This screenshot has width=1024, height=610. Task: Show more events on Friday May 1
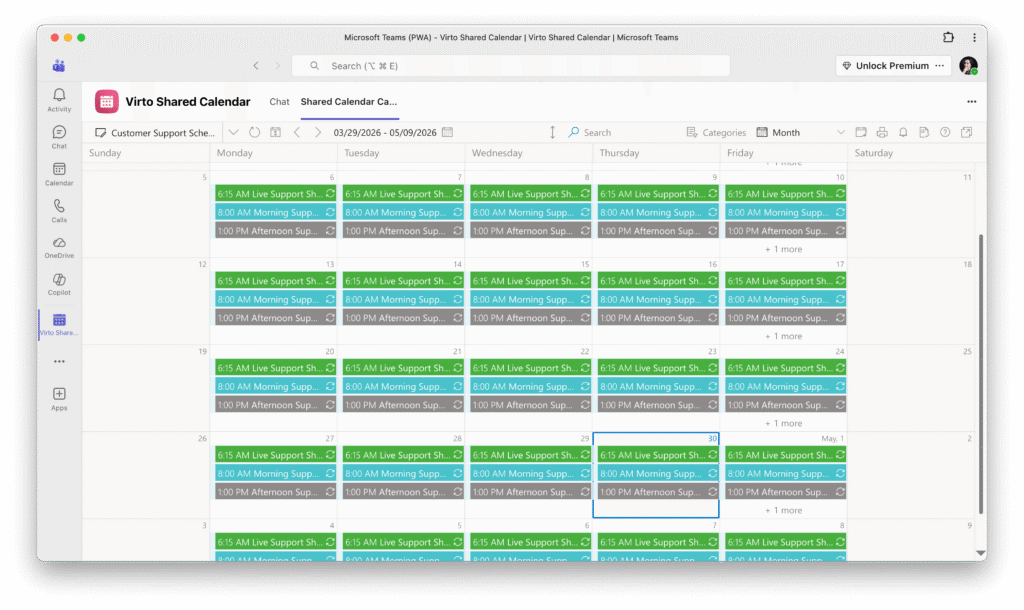tap(784, 510)
